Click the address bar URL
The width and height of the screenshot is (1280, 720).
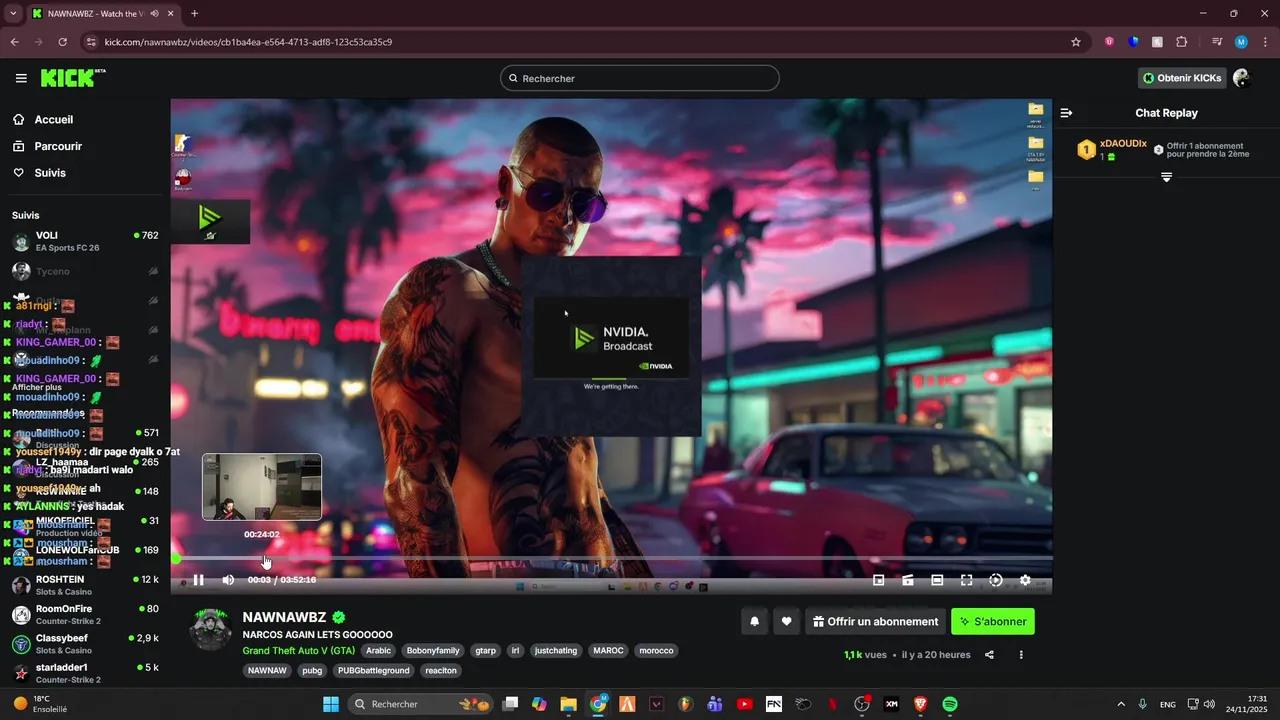point(248,42)
